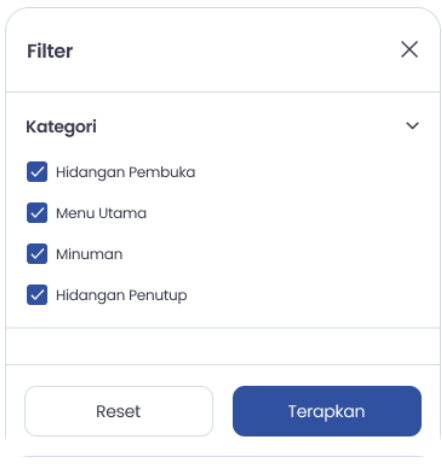
Task: Click the Reset button
Action: point(119,411)
